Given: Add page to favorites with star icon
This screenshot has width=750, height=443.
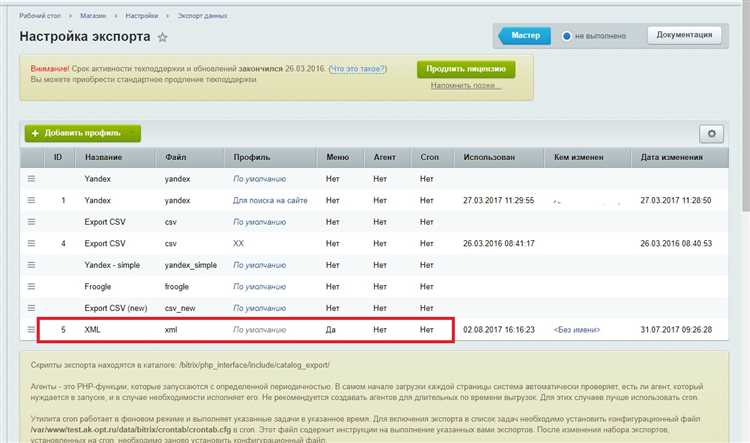Looking at the screenshot, I should (163, 37).
